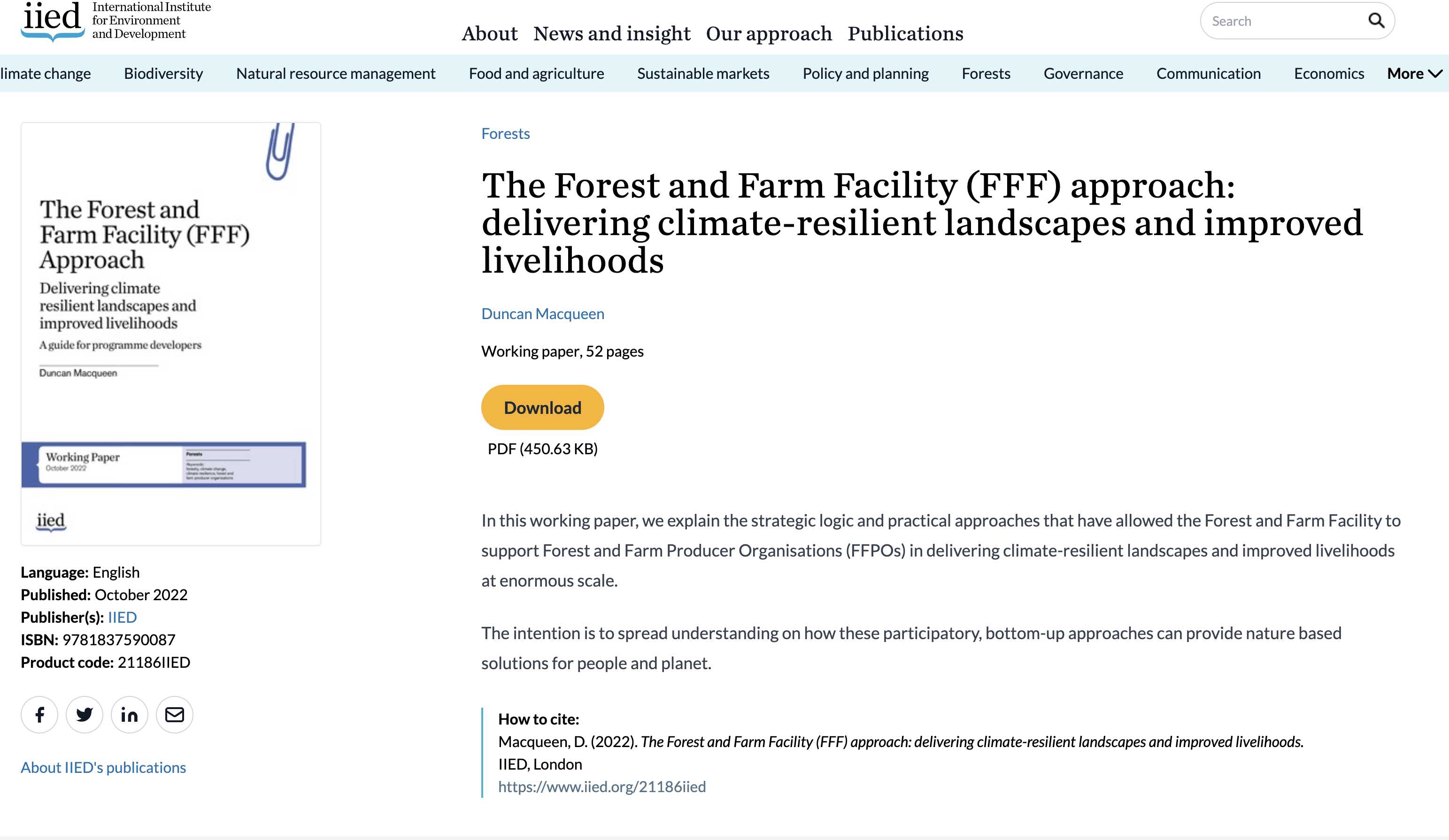Open citation URL iied.org/21186iied

(x=602, y=787)
